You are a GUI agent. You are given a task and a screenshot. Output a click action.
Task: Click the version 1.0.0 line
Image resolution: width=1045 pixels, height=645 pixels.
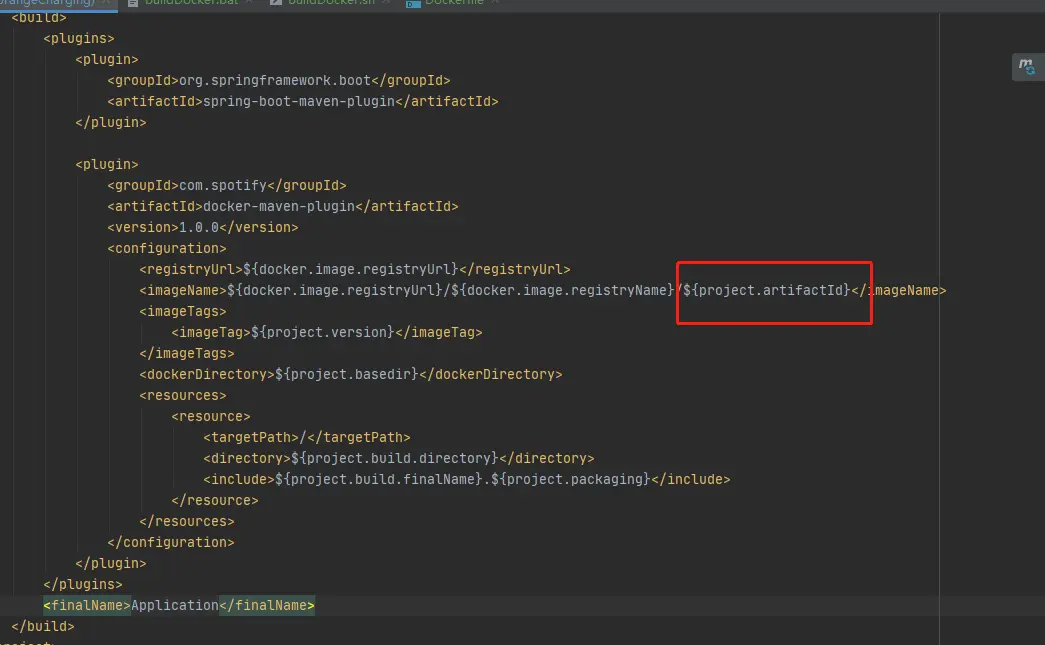point(203,227)
